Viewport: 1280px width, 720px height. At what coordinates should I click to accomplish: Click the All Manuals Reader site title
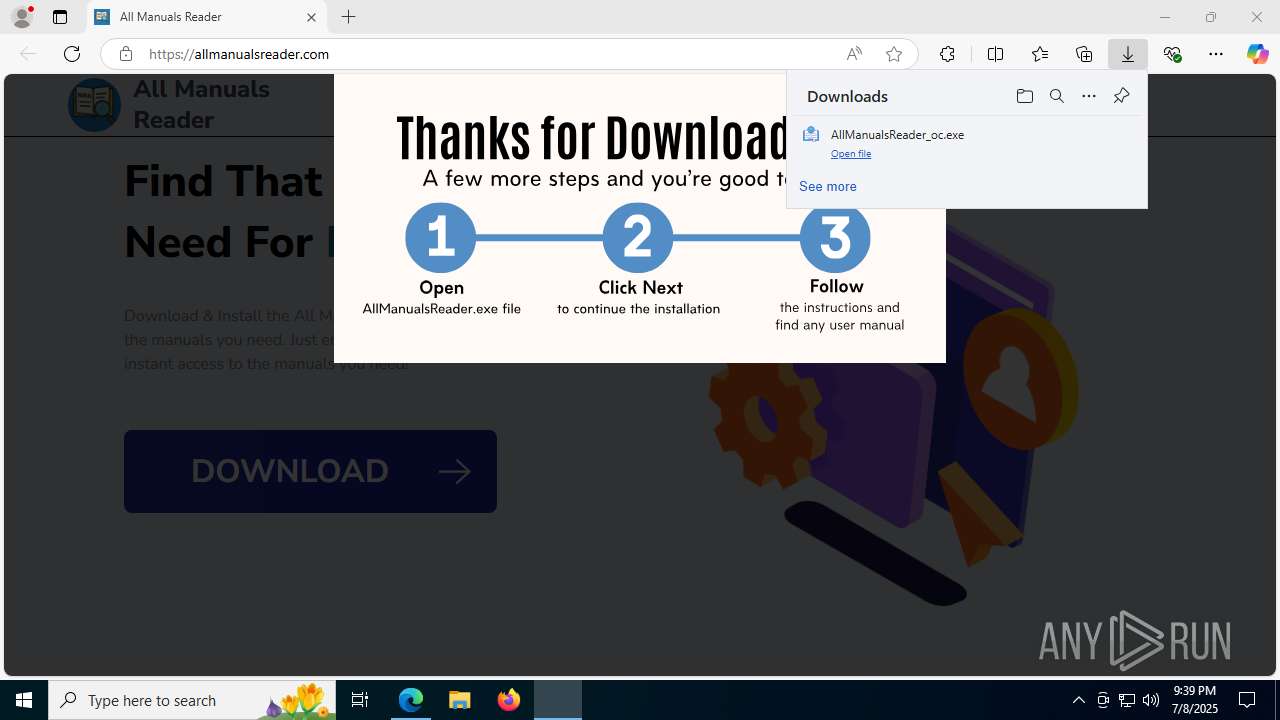click(x=201, y=104)
